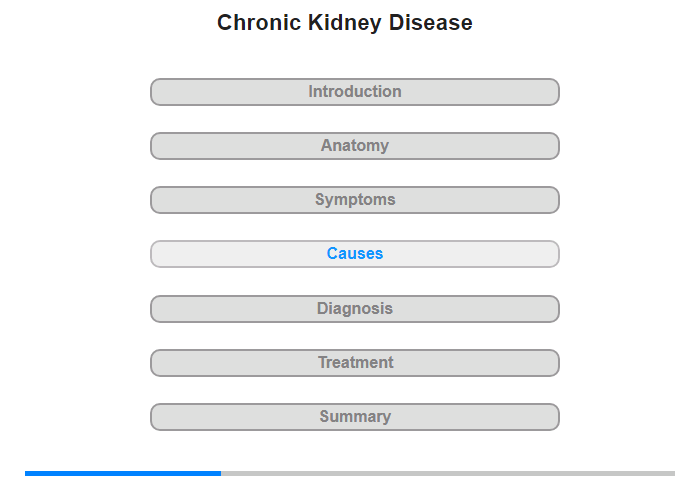Click the blue filled progress bar portion
Image resolution: width=700 pixels, height=480 pixels.
pyautogui.click(x=123, y=473)
